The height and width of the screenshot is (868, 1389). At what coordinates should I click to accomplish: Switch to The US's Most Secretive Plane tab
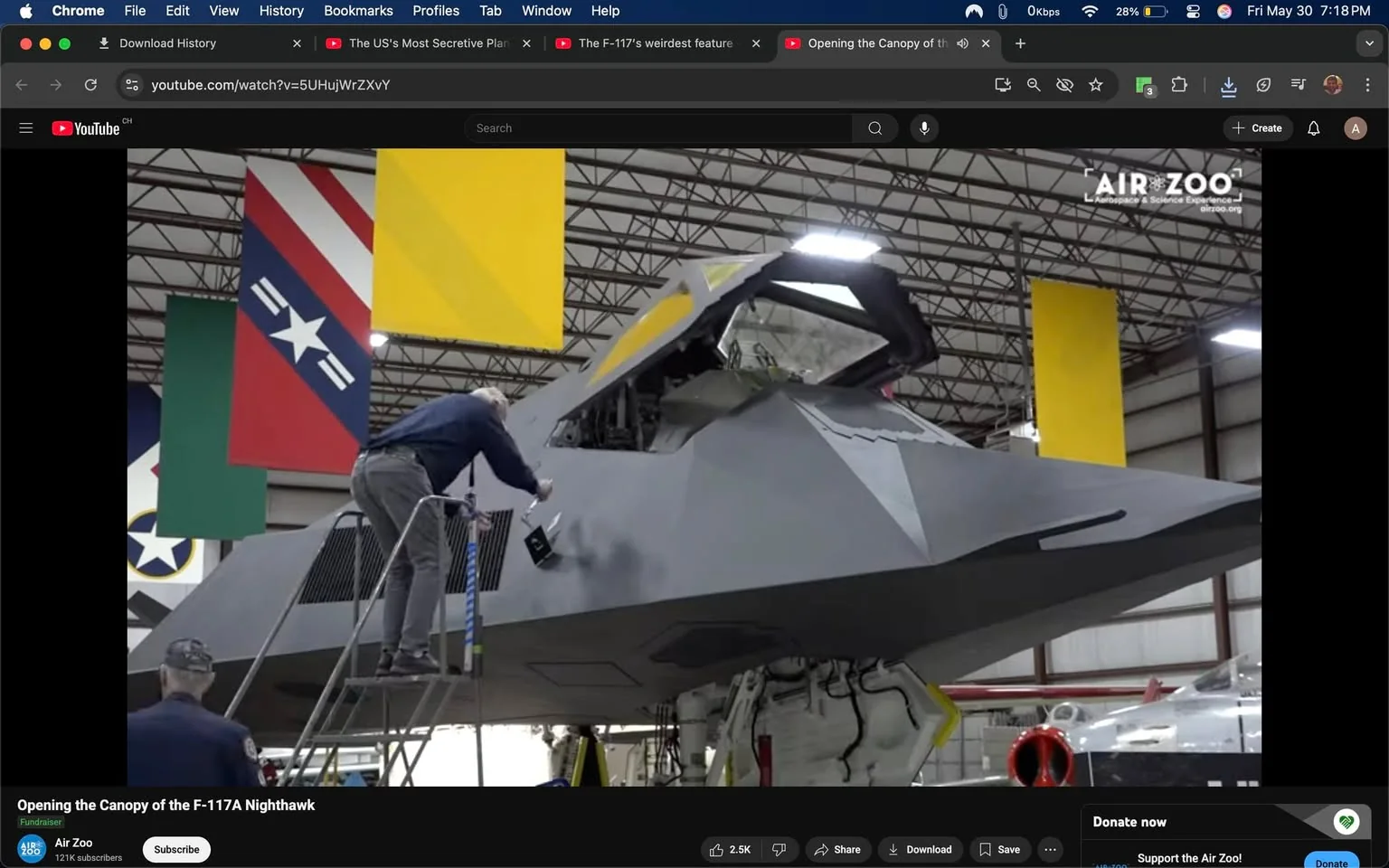(429, 43)
